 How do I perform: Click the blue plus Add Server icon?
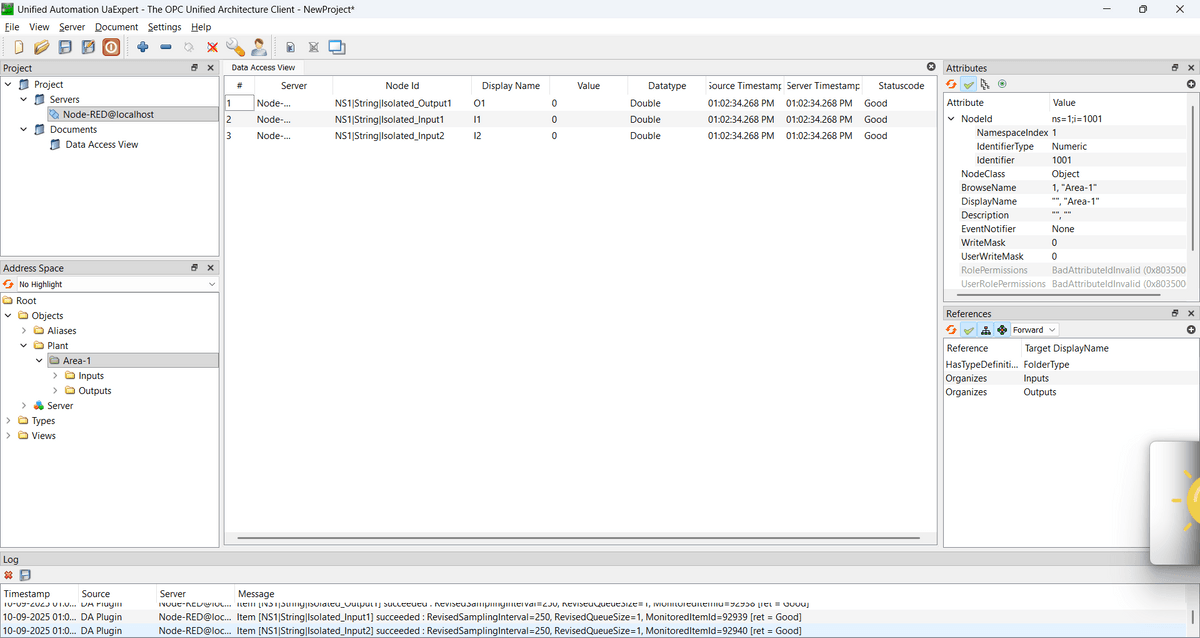pos(142,47)
